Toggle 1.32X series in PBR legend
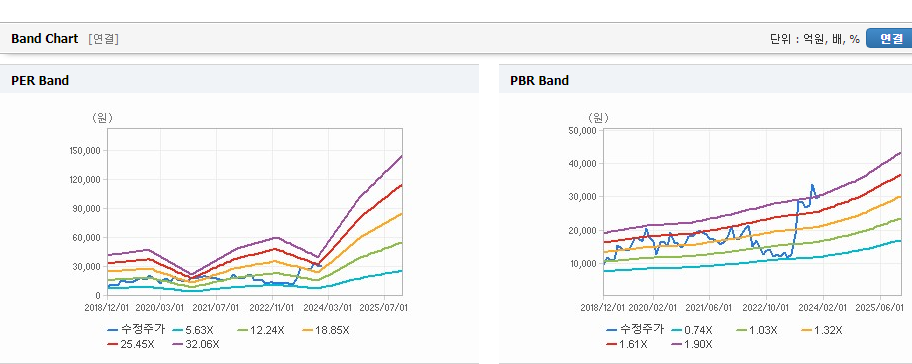The image size is (912, 364). 821,330
